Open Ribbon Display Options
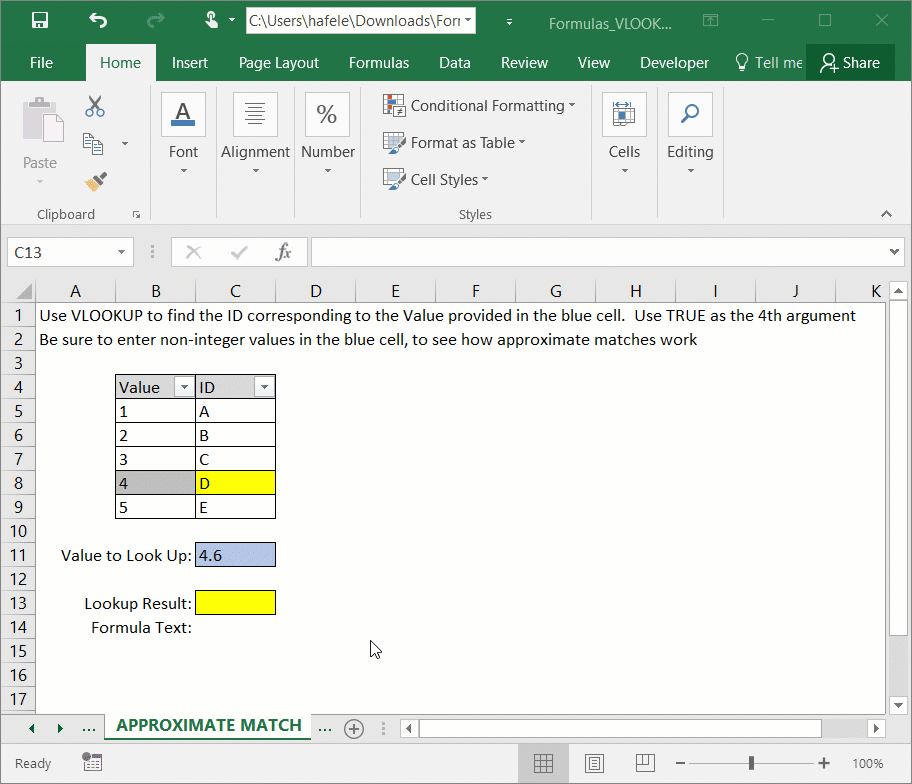This screenshot has width=912, height=784. click(x=710, y=21)
